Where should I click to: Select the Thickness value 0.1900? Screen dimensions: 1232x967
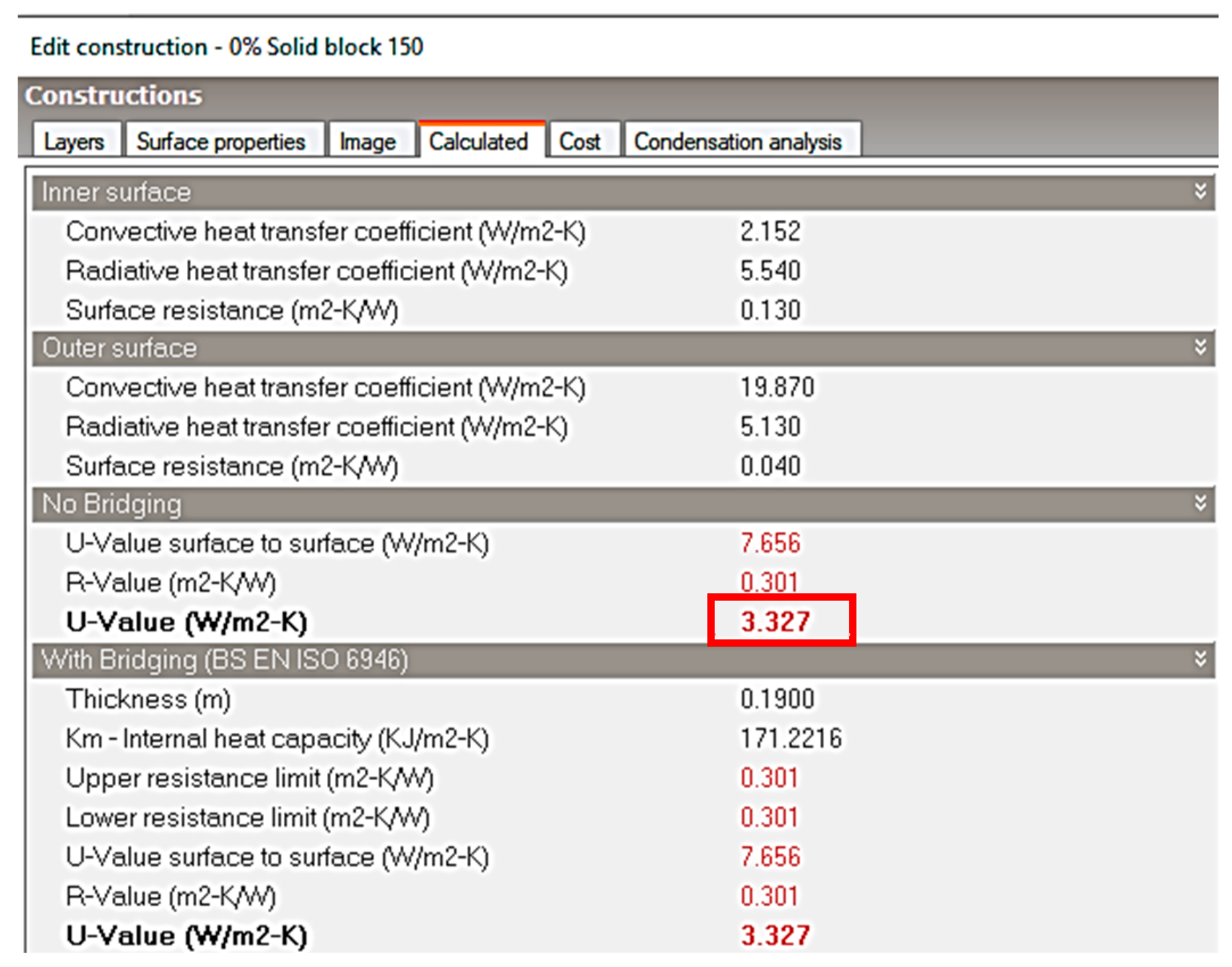coord(777,699)
